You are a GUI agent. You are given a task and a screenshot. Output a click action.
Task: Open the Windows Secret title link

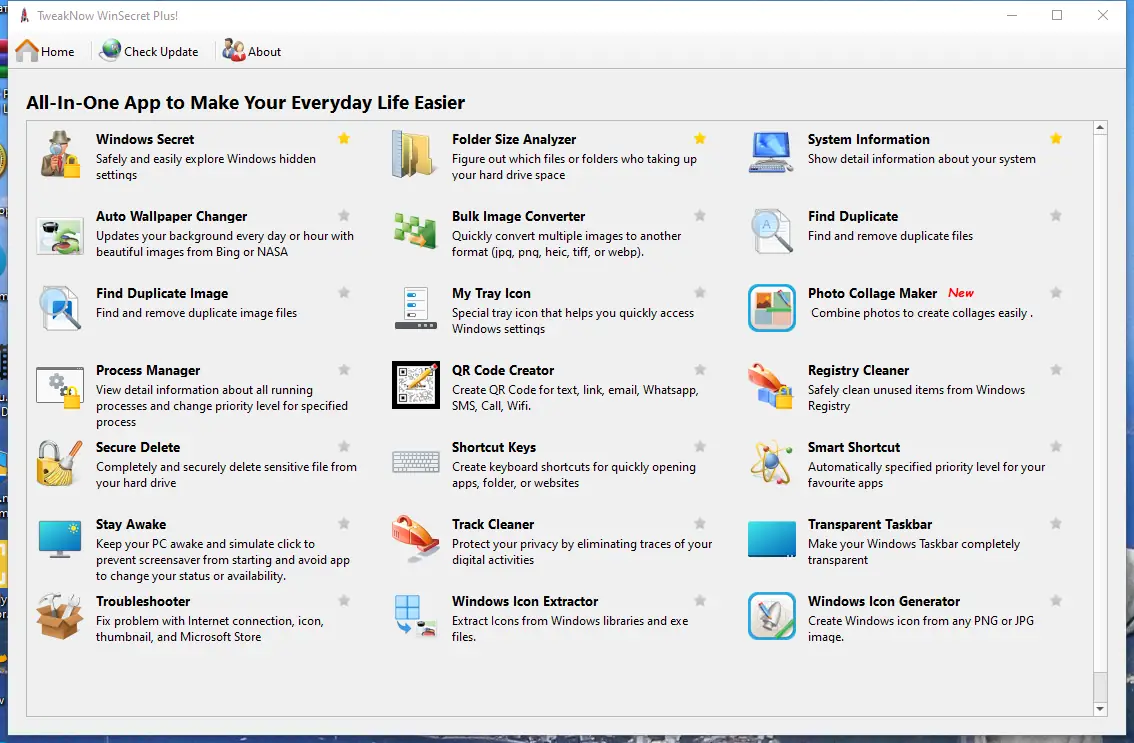point(145,139)
